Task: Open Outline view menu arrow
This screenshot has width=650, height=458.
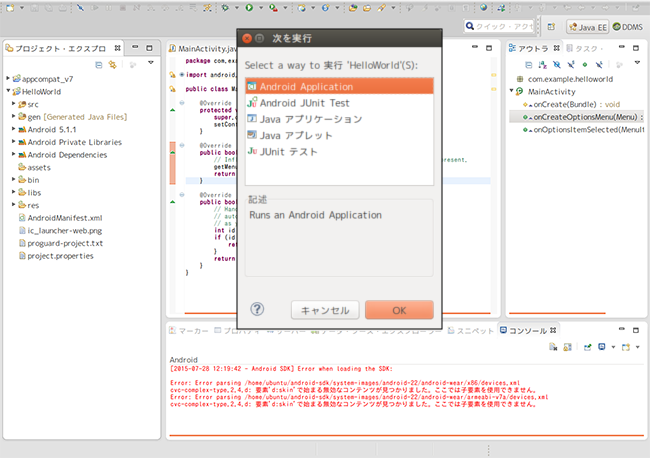Action: pyautogui.click(x=637, y=63)
